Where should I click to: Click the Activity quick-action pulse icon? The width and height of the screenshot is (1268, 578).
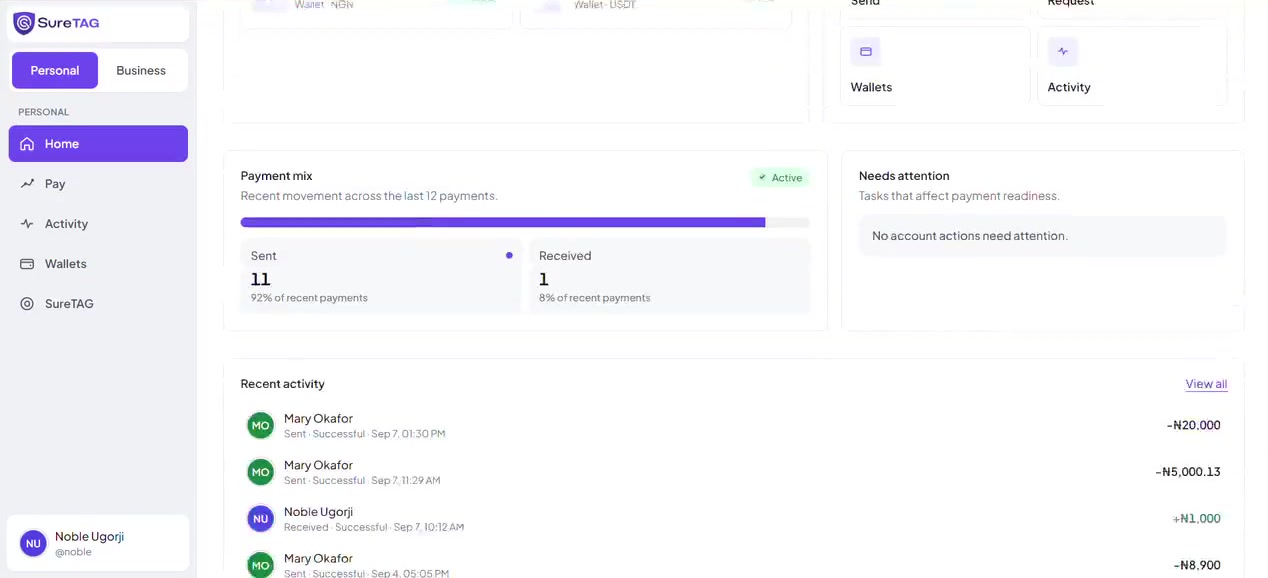pyautogui.click(x=1063, y=52)
